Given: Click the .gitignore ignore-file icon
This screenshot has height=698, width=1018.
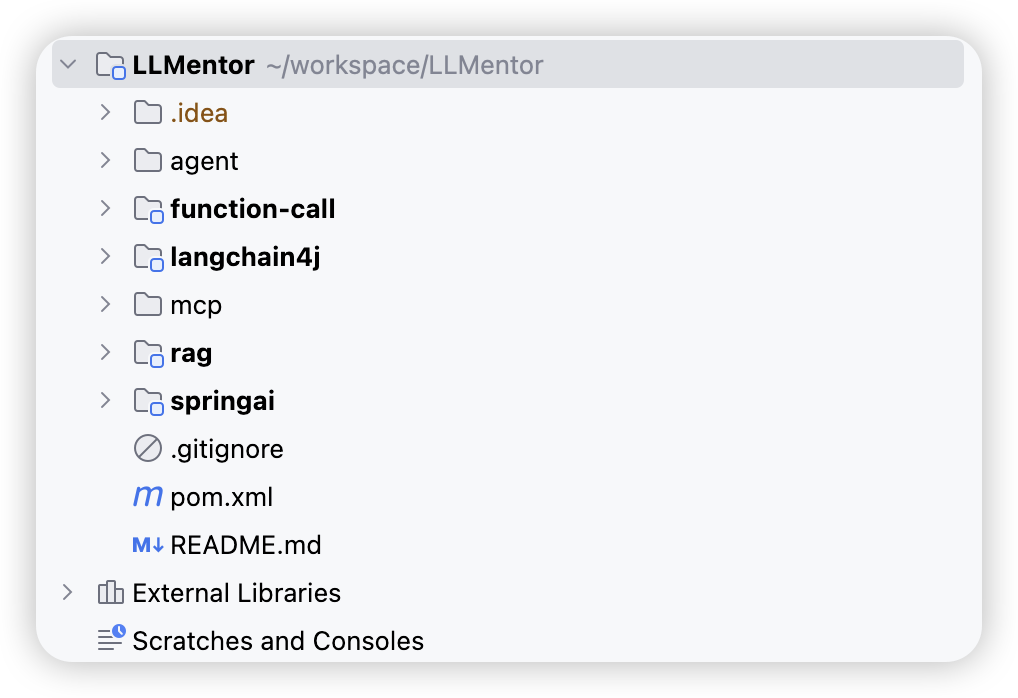Looking at the screenshot, I should [148, 449].
